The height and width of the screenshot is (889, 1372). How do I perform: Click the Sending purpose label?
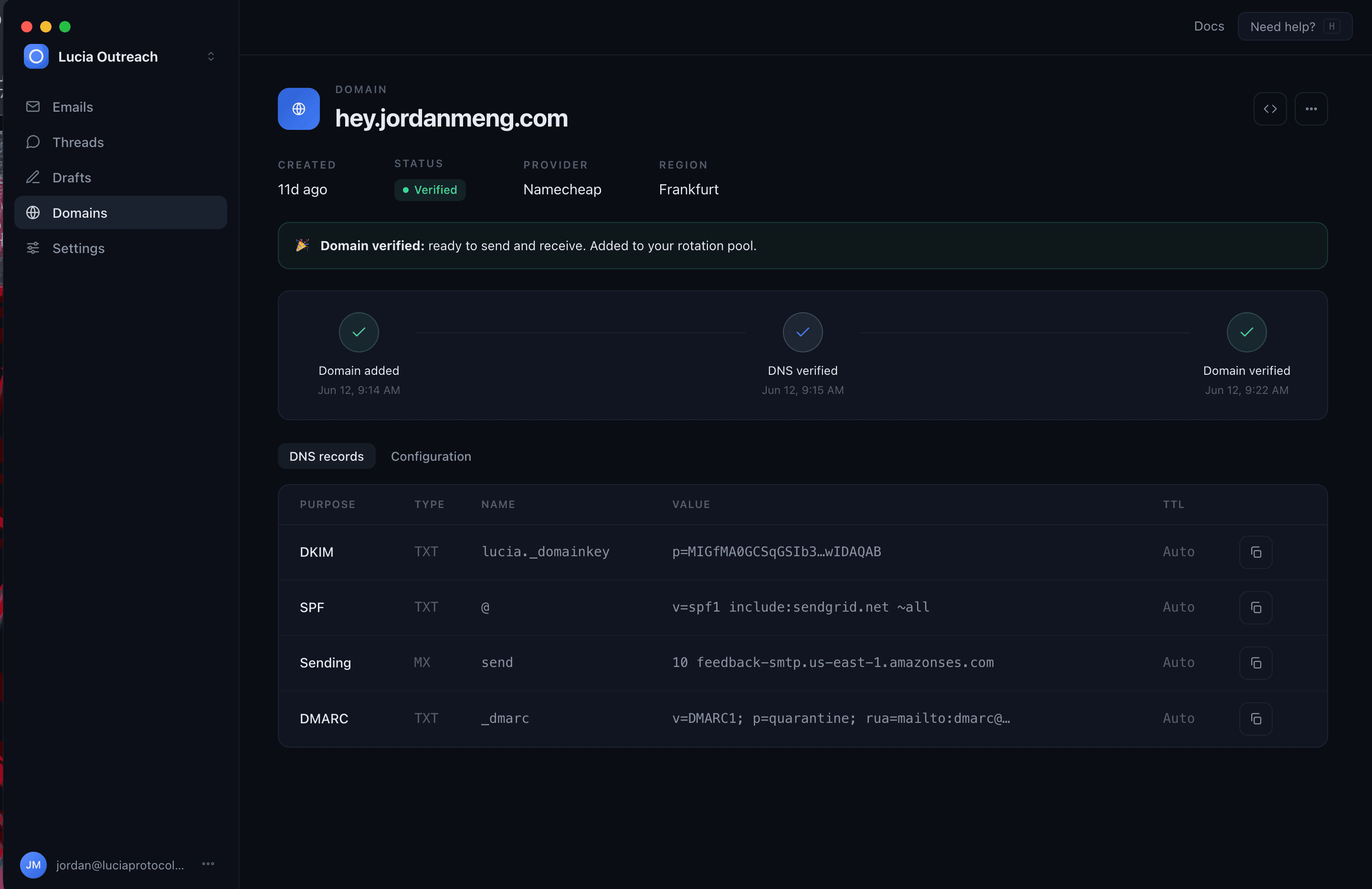point(325,662)
